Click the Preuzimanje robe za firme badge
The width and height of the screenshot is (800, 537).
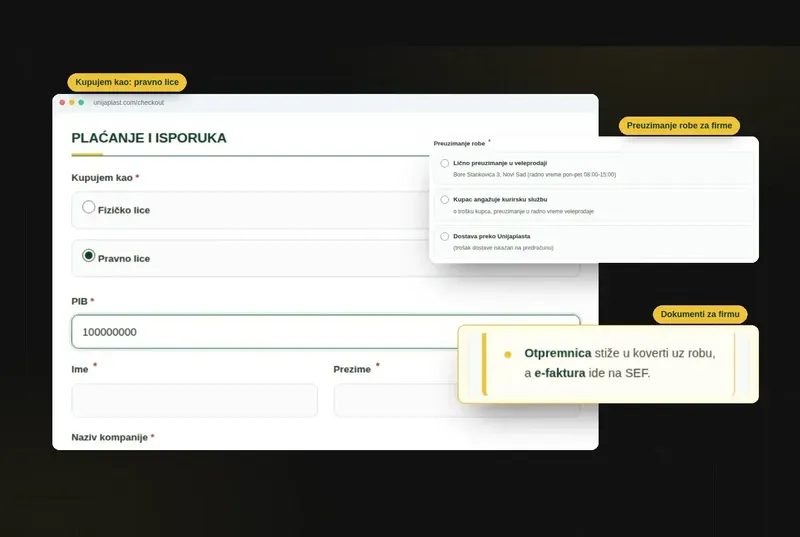(x=679, y=125)
